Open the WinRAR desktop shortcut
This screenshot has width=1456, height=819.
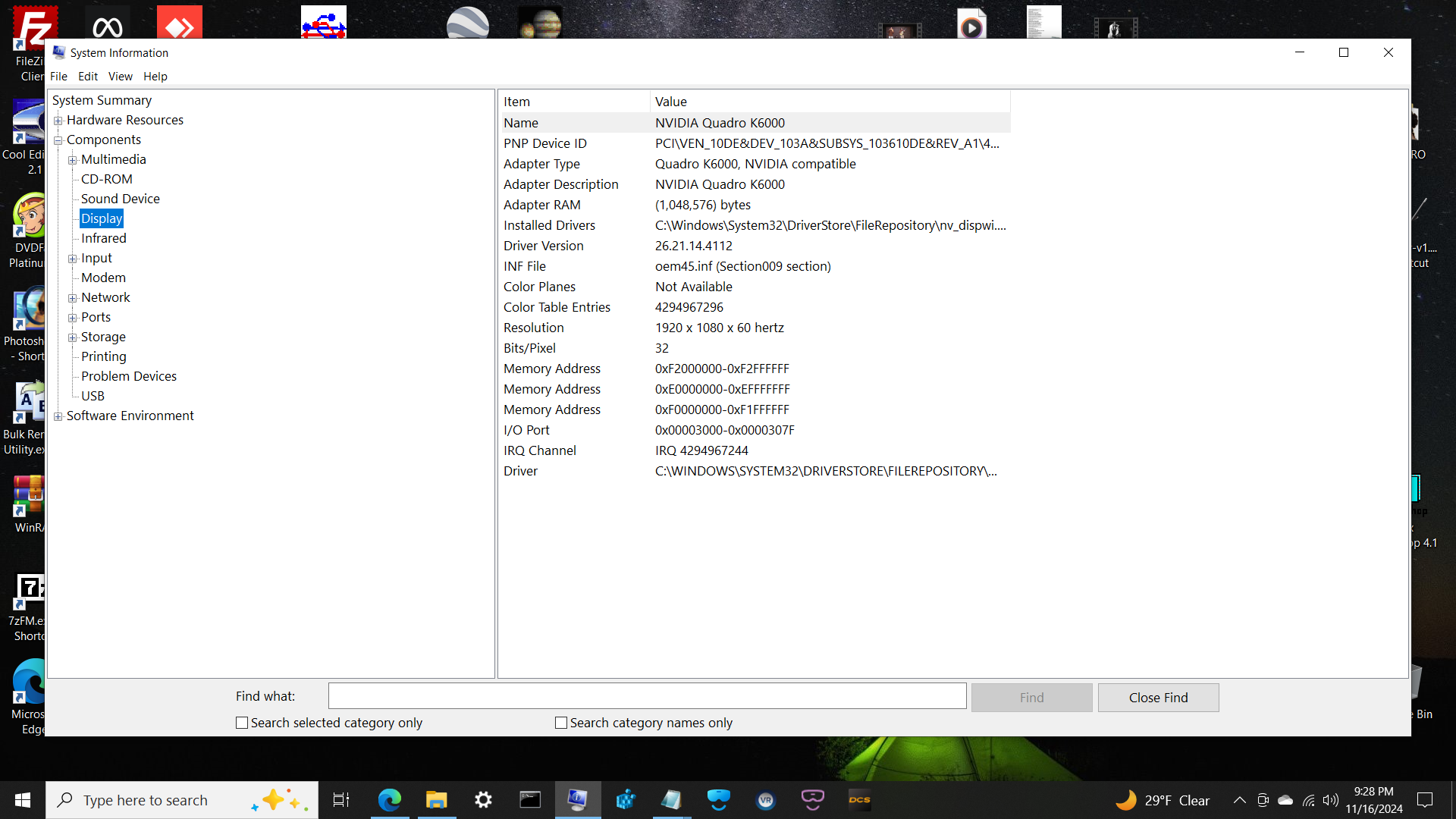click(29, 504)
